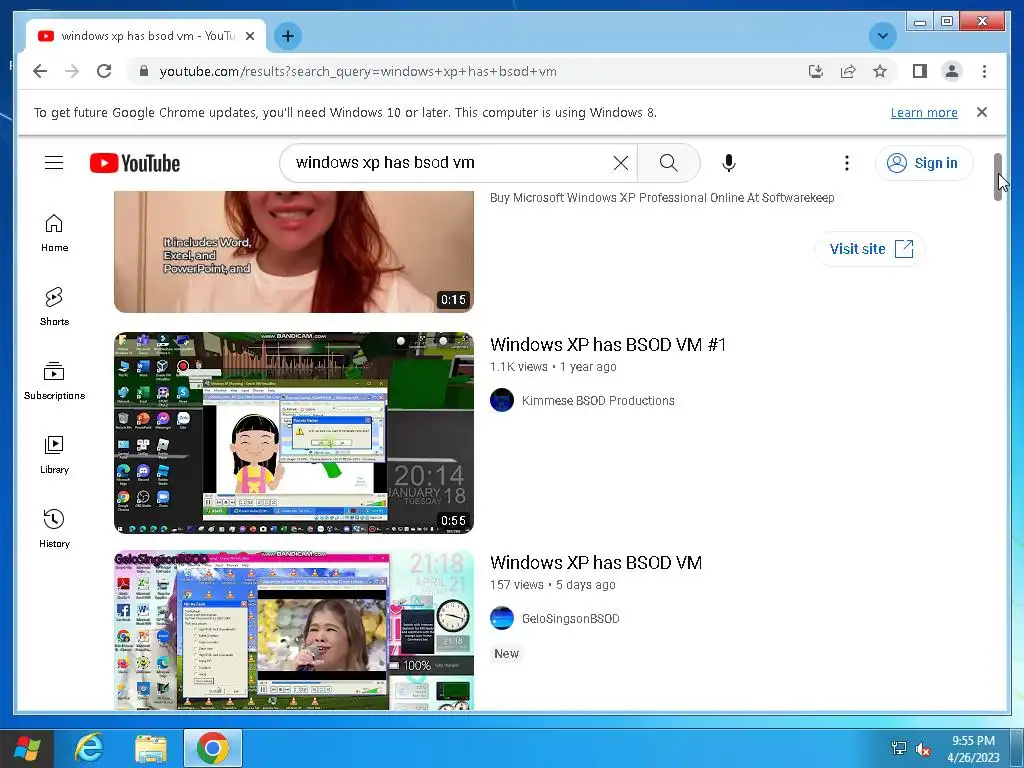Click the page vertical scrollbar thumb
This screenshot has width=1024, height=768.
click(x=998, y=177)
